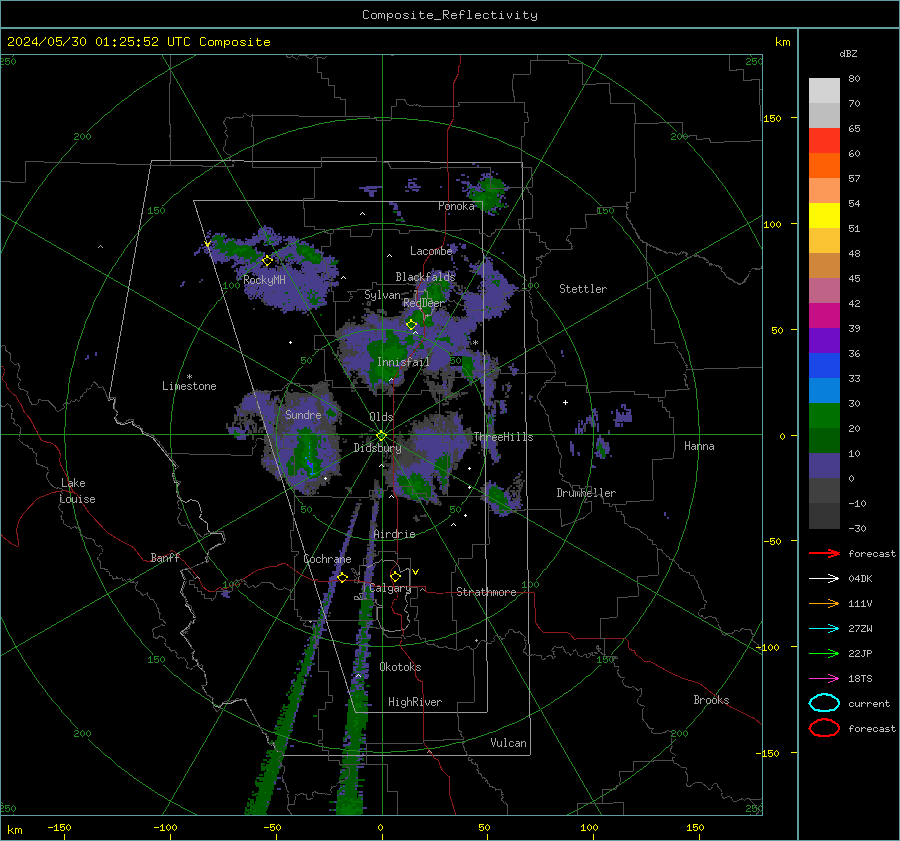900x841 pixels.
Task: Click the 18TS legend label
Action: tap(860, 679)
